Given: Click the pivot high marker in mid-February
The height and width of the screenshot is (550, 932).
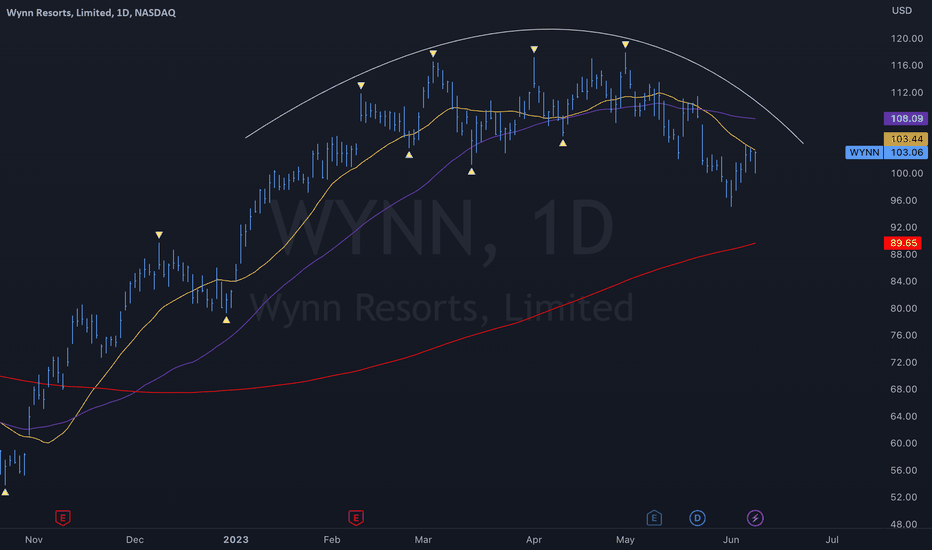Looking at the screenshot, I should (x=361, y=86).
